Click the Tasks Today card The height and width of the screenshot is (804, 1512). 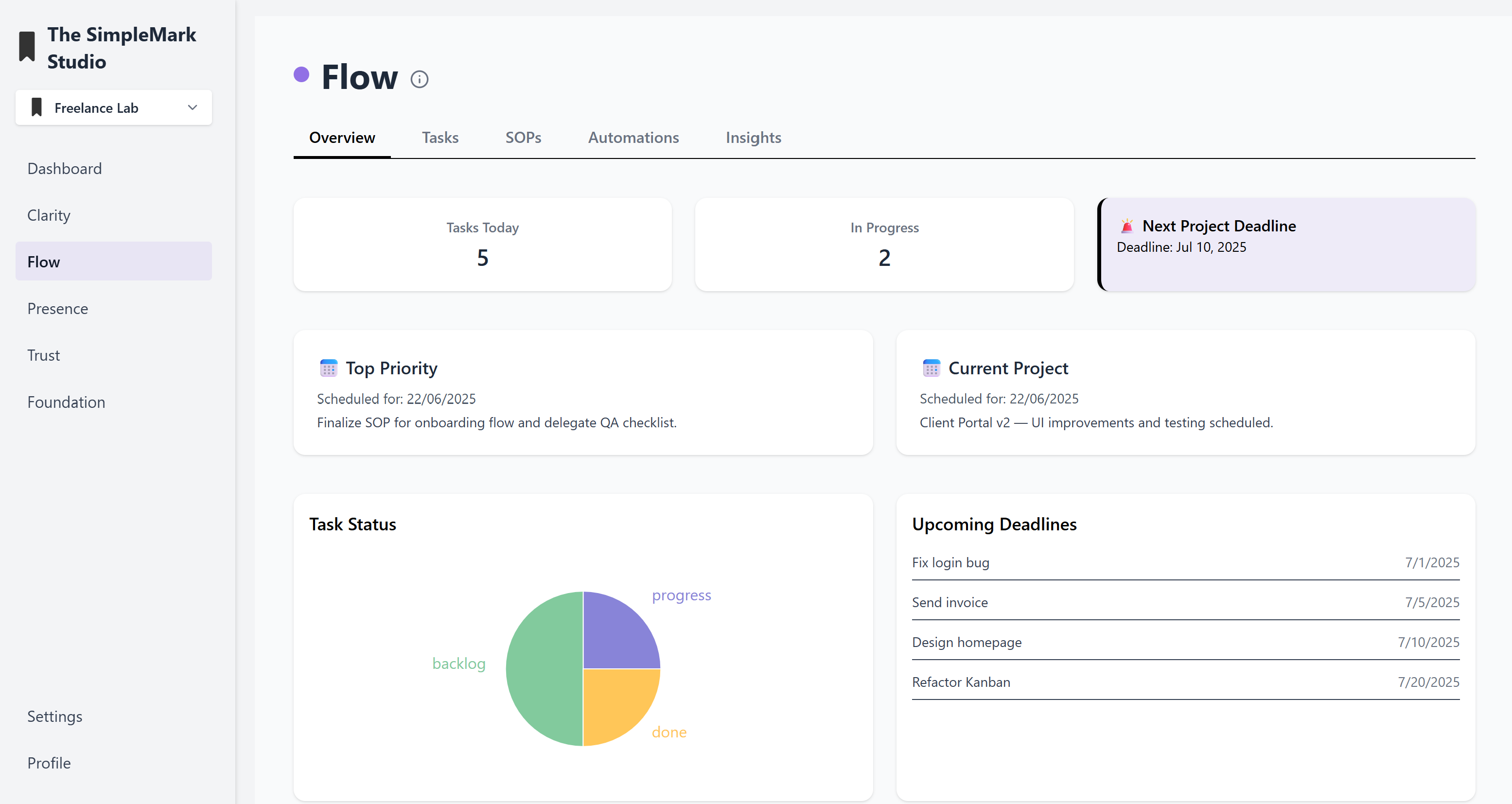pos(482,244)
